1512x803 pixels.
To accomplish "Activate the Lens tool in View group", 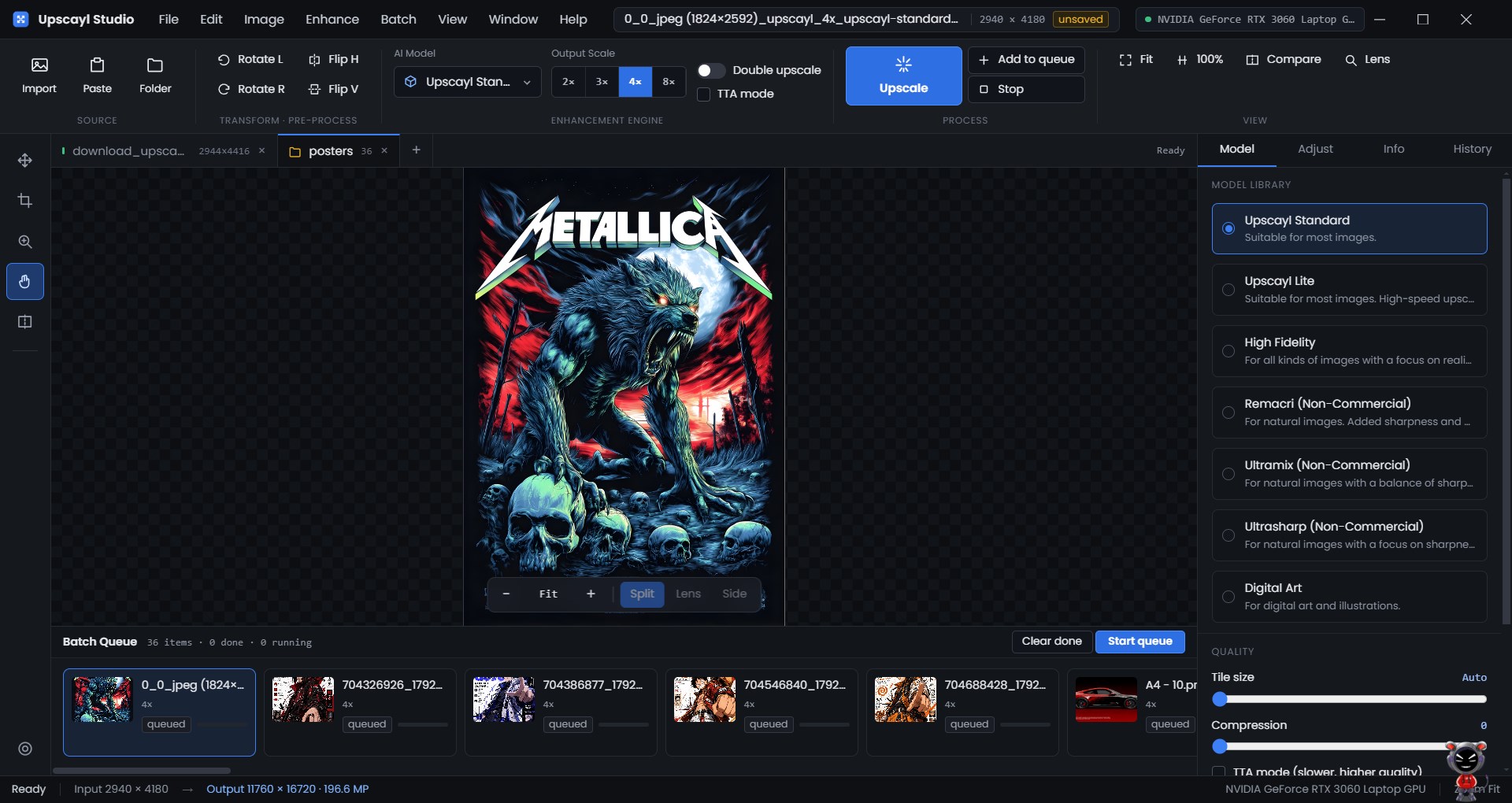I will pos(1367,59).
